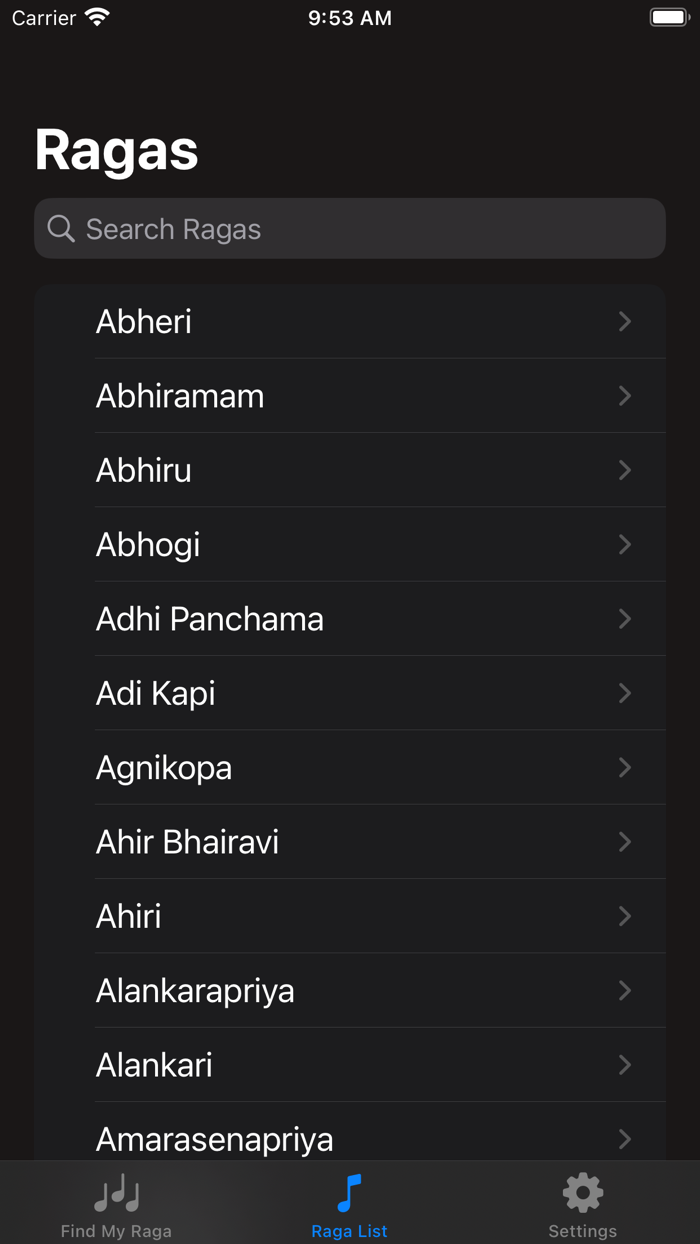700x1244 pixels.
Task: Tap the Find My Raga tuning-notes icon
Action: [116, 1191]
